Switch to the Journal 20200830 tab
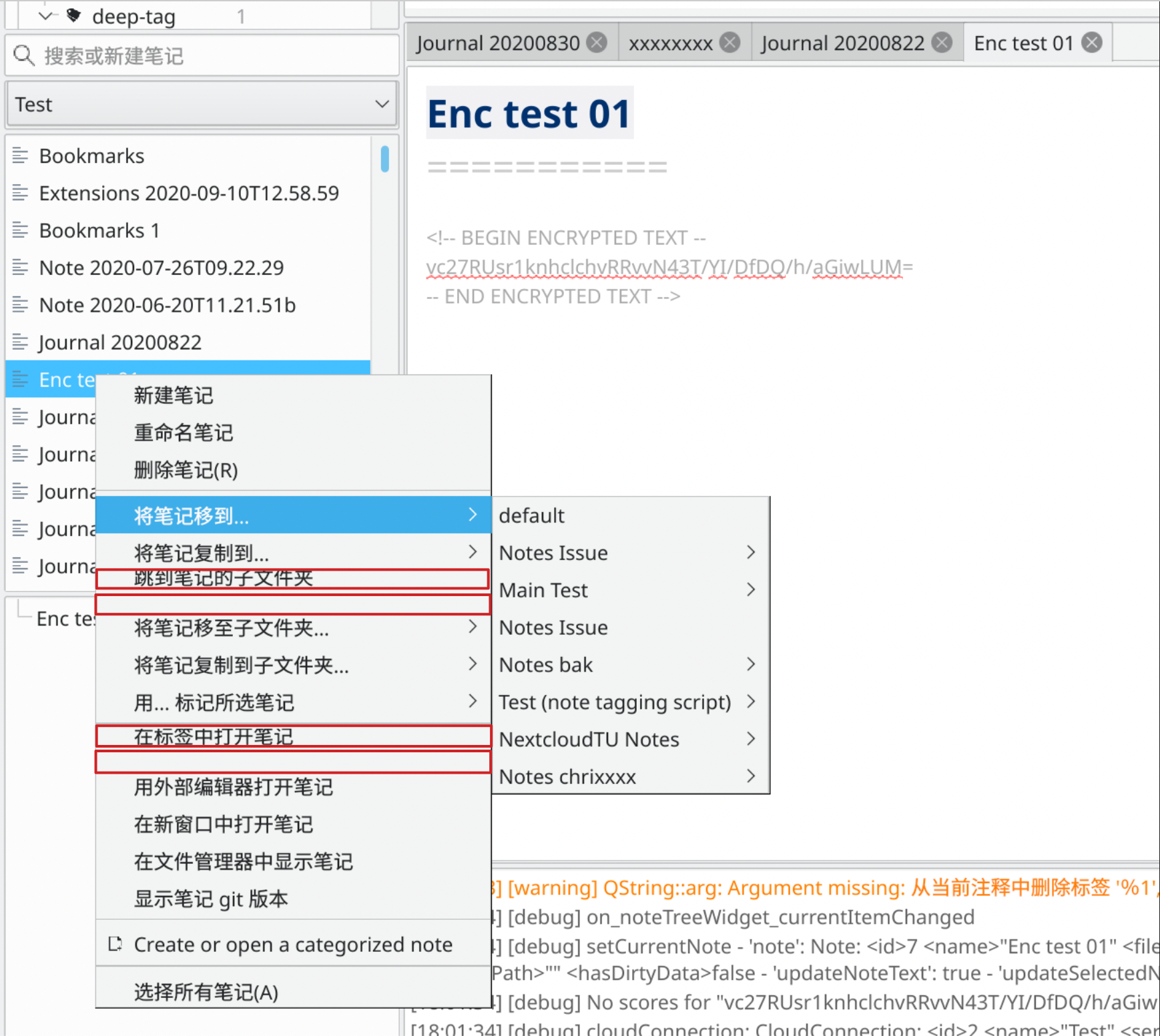Screen dimensions: 1160x1036 point(498,43)
